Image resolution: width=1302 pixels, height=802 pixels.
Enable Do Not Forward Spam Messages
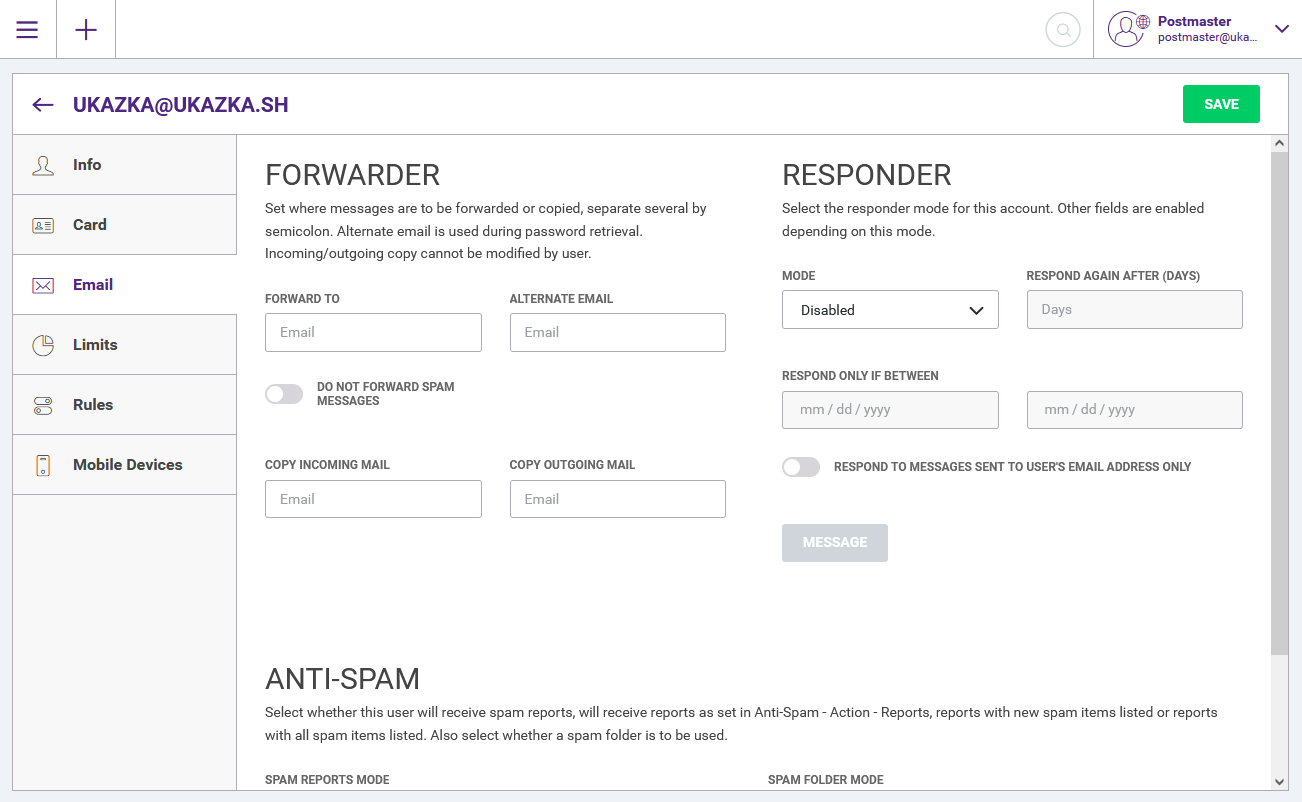(x=284, y=394)
